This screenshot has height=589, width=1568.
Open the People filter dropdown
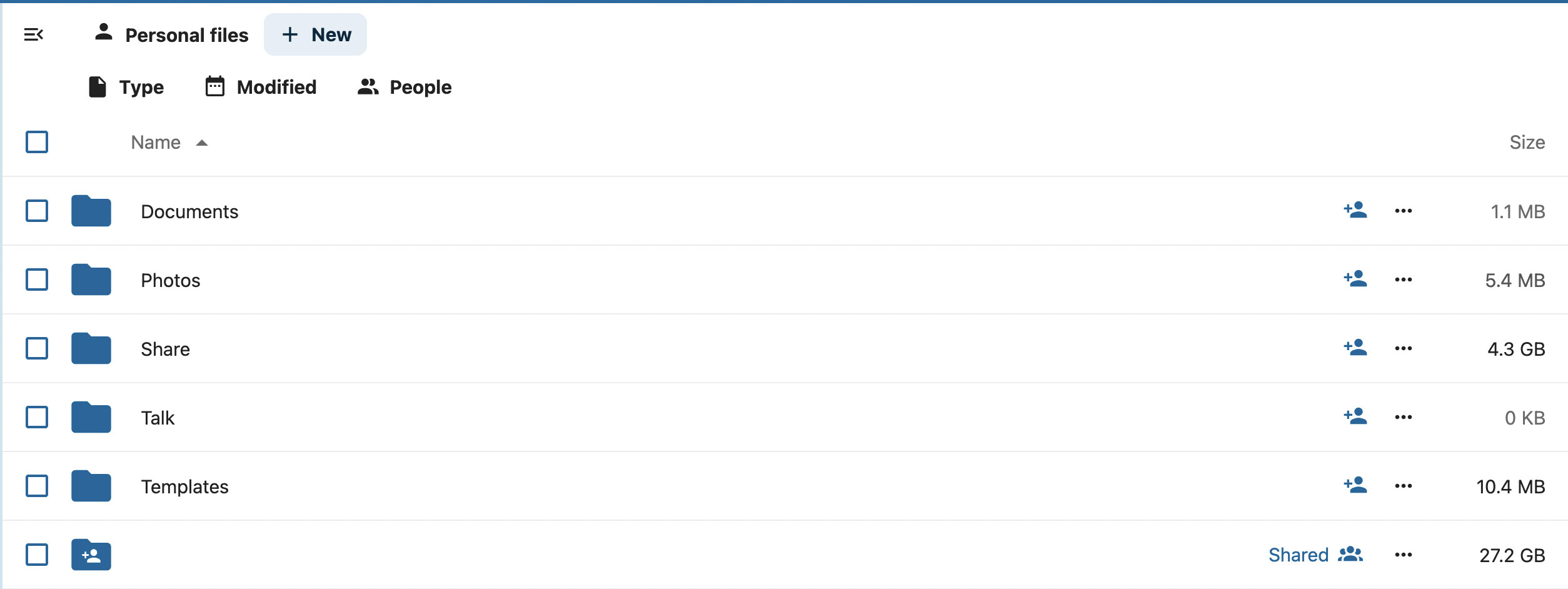coord(404,87)
